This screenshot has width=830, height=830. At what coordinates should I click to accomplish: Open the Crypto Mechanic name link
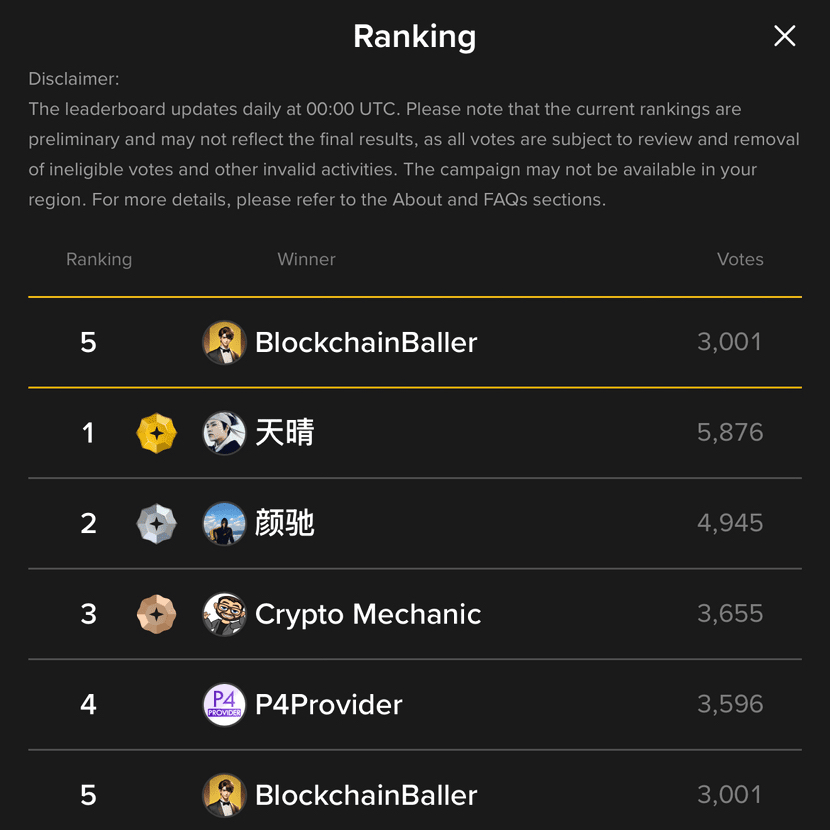tap(368, 614)
